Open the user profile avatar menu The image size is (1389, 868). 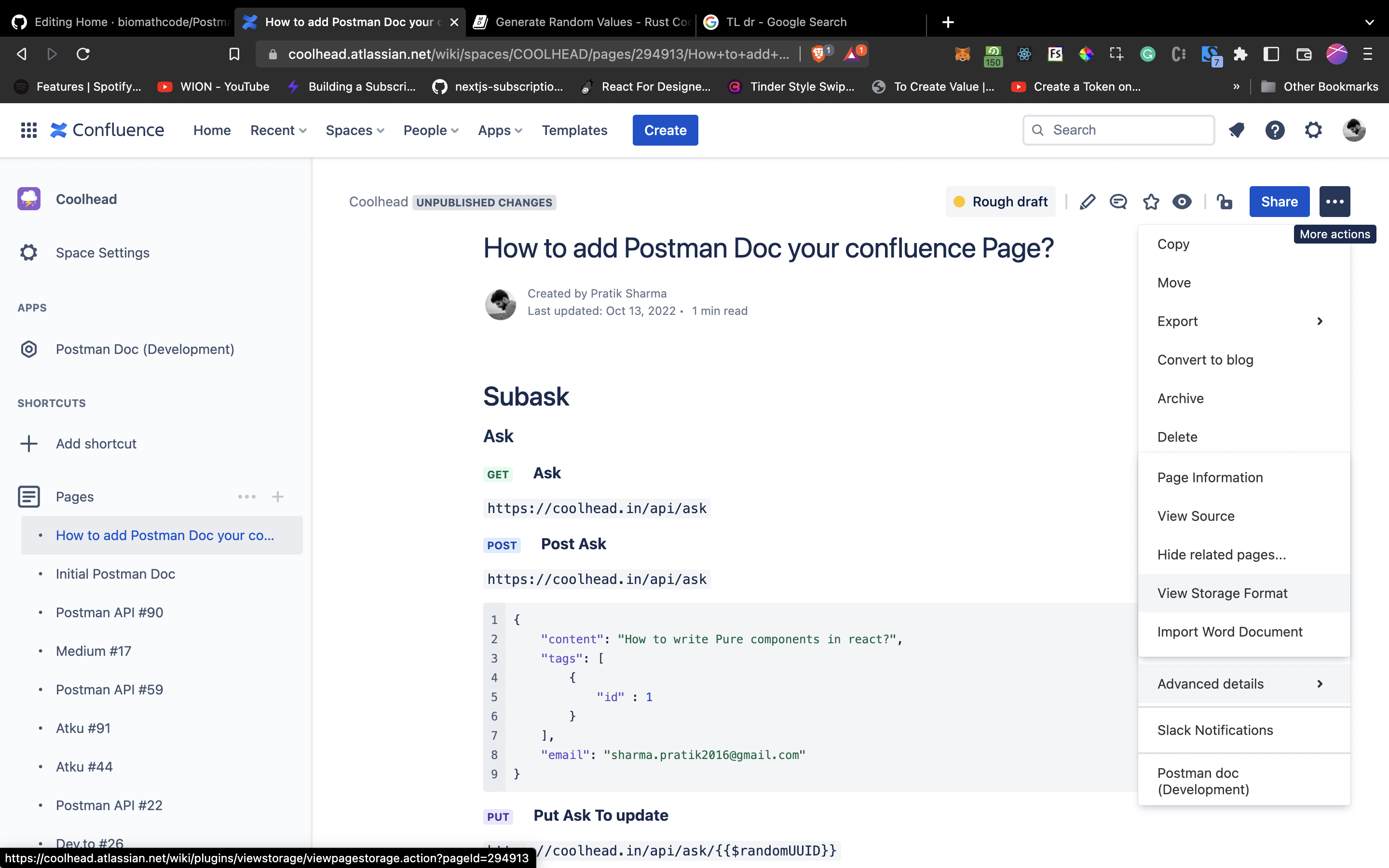(1354, 130)
